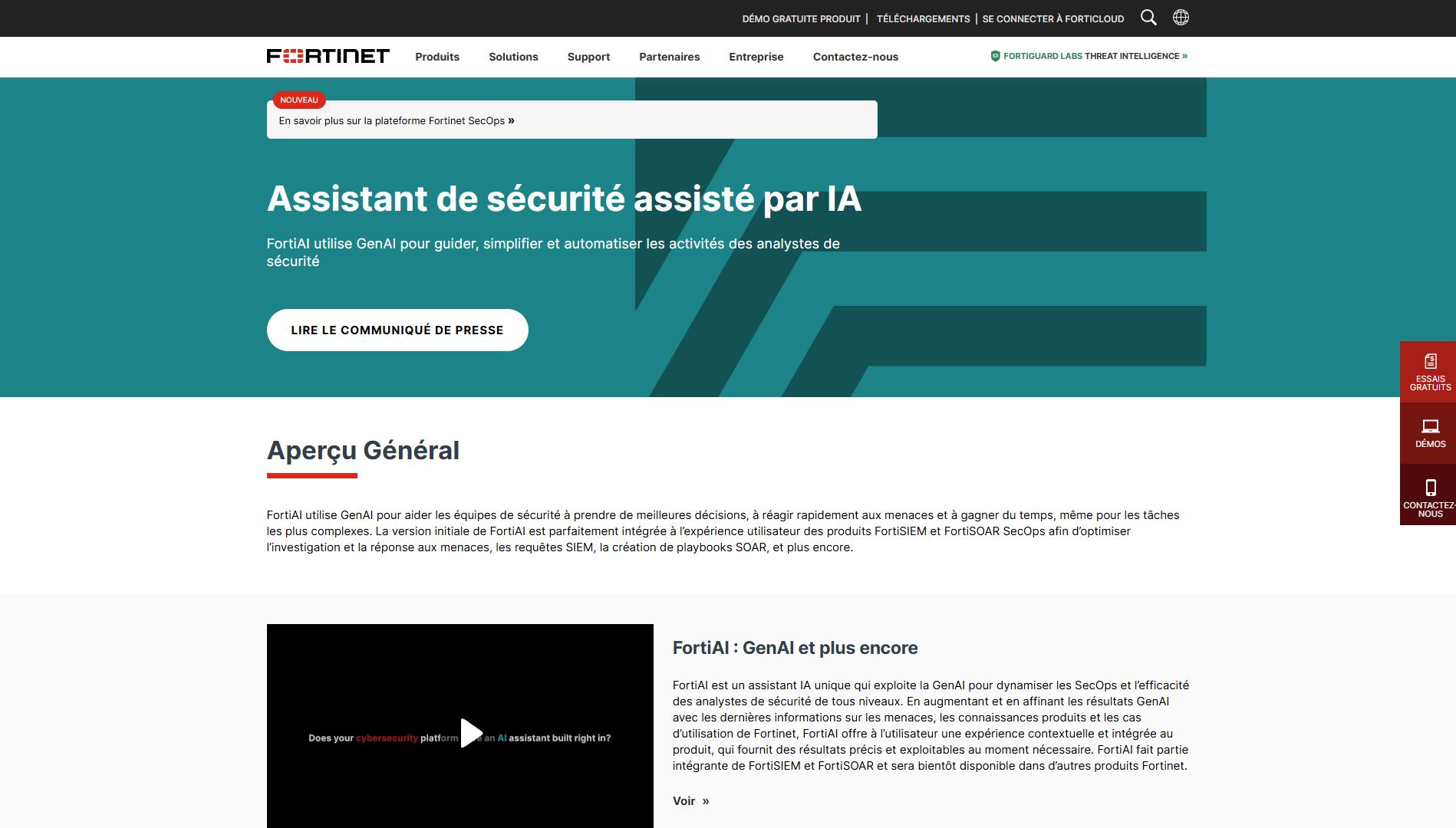The image size is (1456, 828).
Task: Click Lire le communiqué de presse button
Action: coord(397,330)
